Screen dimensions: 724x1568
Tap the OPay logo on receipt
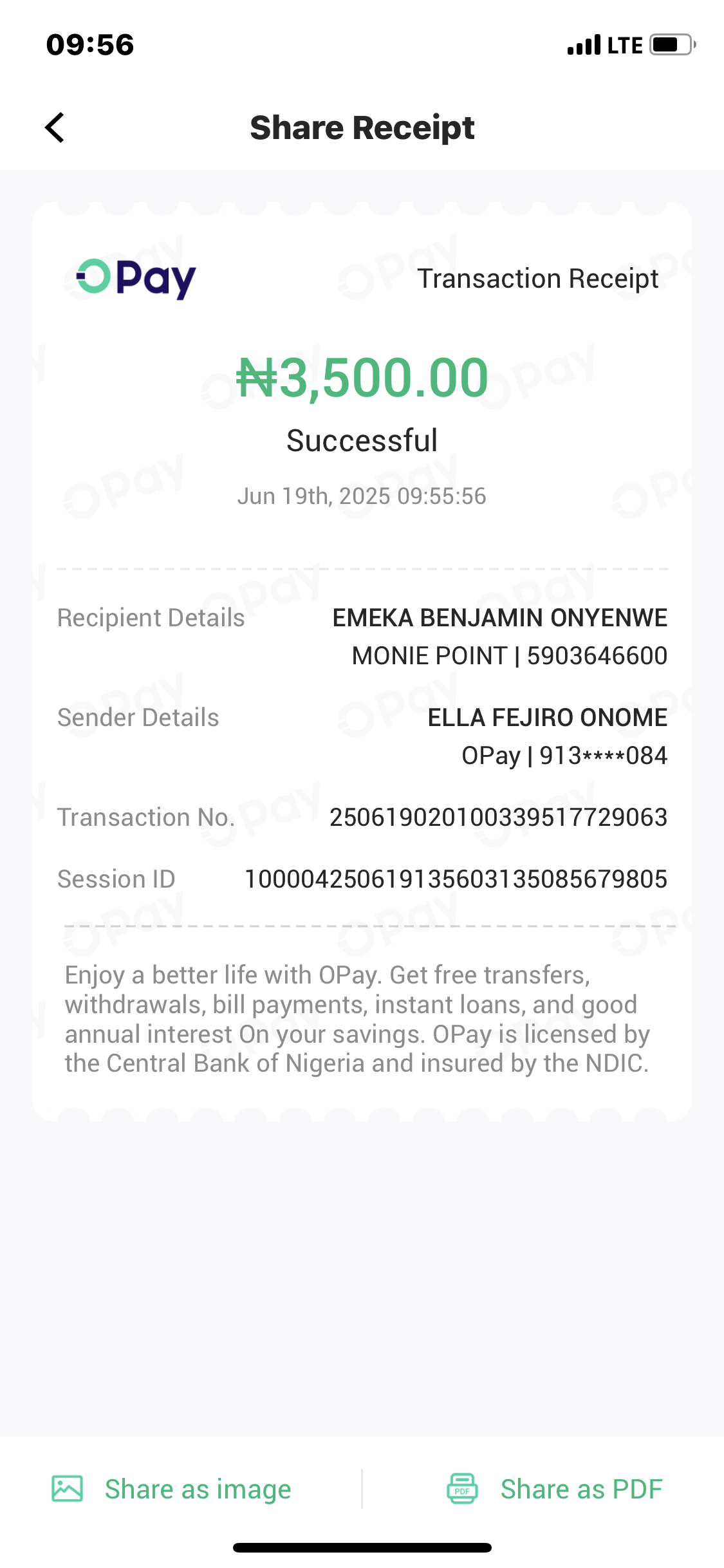(136, 278)
